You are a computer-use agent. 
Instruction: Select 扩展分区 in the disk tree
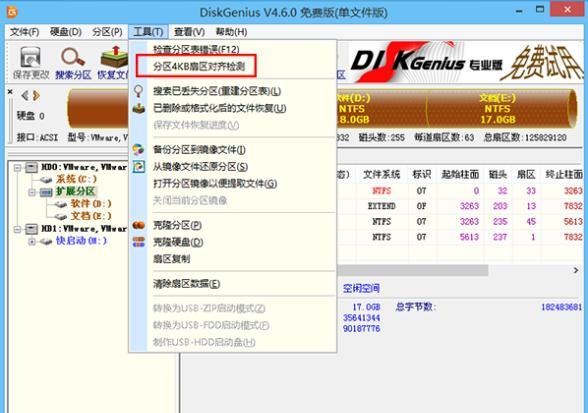tap(75, 191)
